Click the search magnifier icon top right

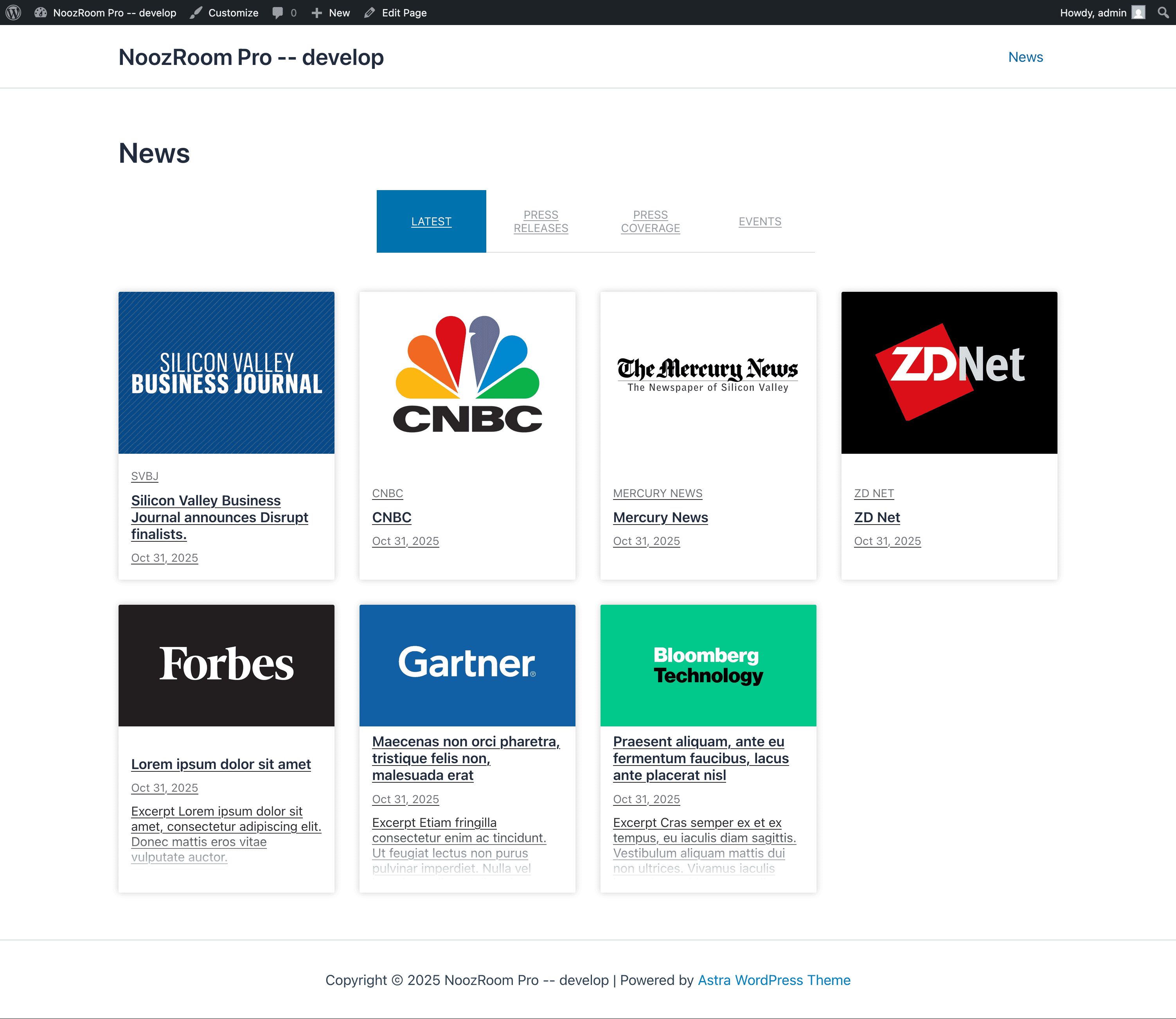(x=1163, y=12)
